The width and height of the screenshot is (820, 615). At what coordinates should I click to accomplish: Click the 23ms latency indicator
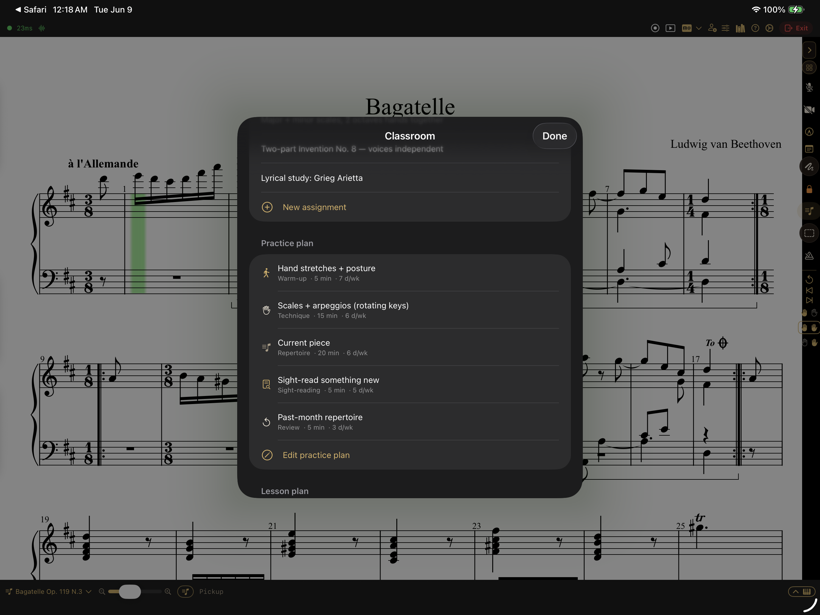pyautogui.click(x=24, y=28)
